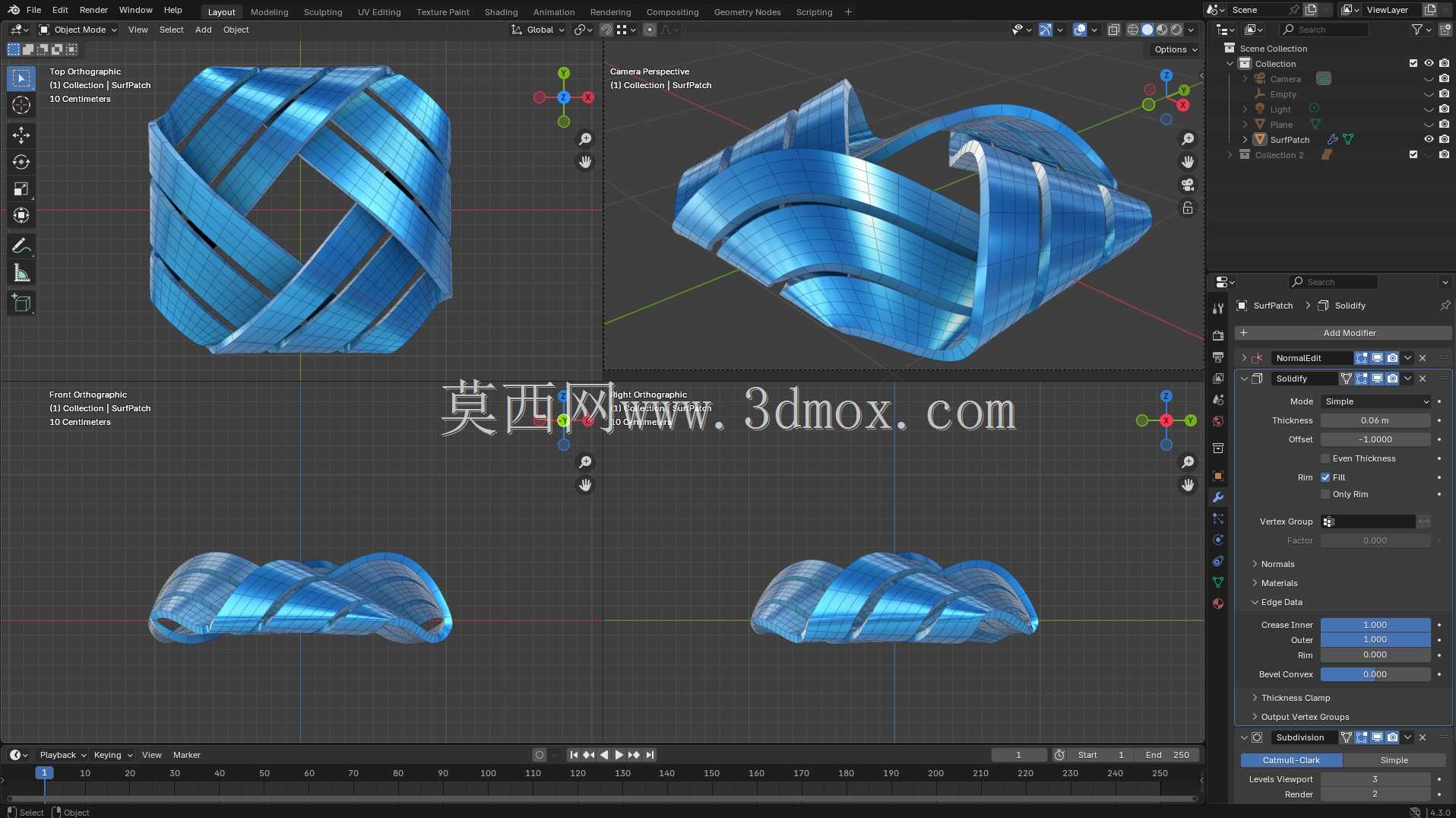Adjust Solidify Offset slider
The image size is (1456, 818).
tap(1375, 439)
